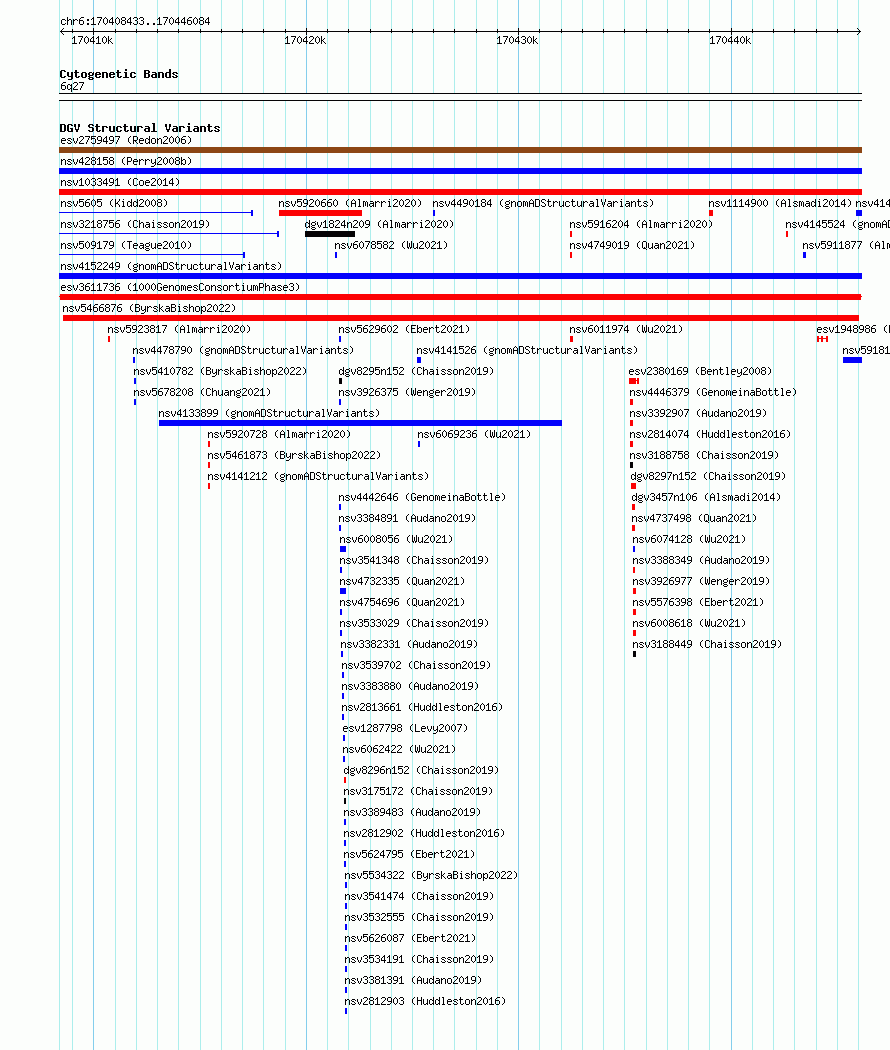Screen dimensions: 890x1050
Task: Click dgv1824n209 (Almarri2020) label
Action: pyautogui.click(x=379, y=224)
